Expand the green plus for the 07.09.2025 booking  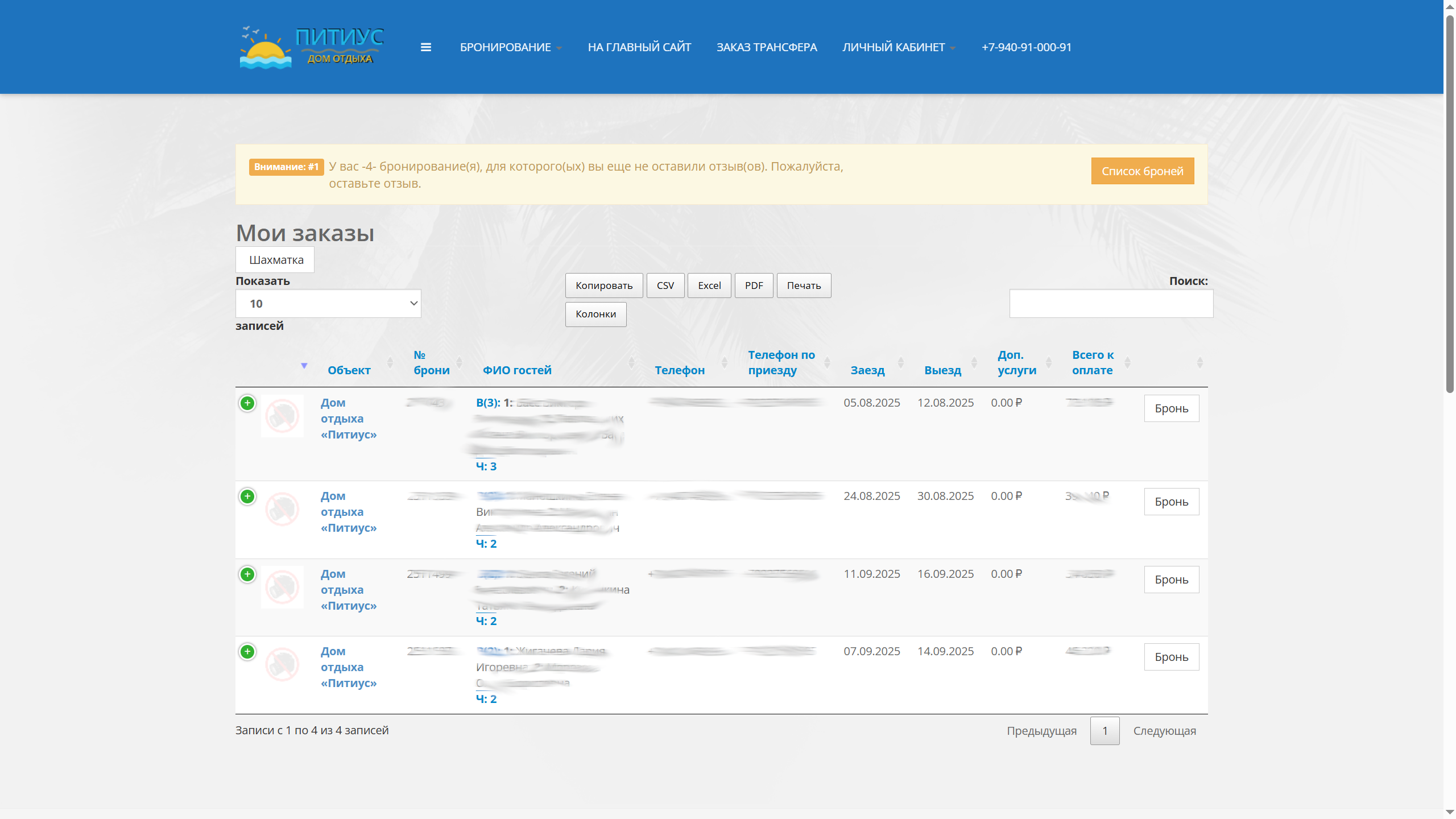tap(247, 652)
